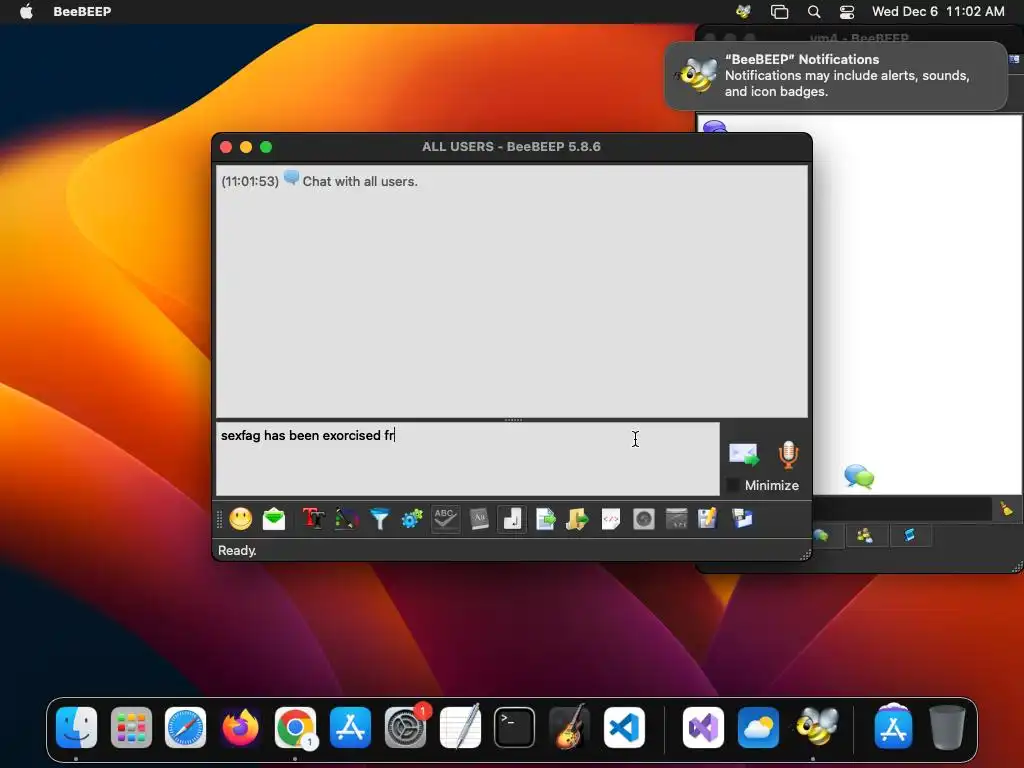
Task: Open Finder from the Dock
Action: click(x=76, y=728)
